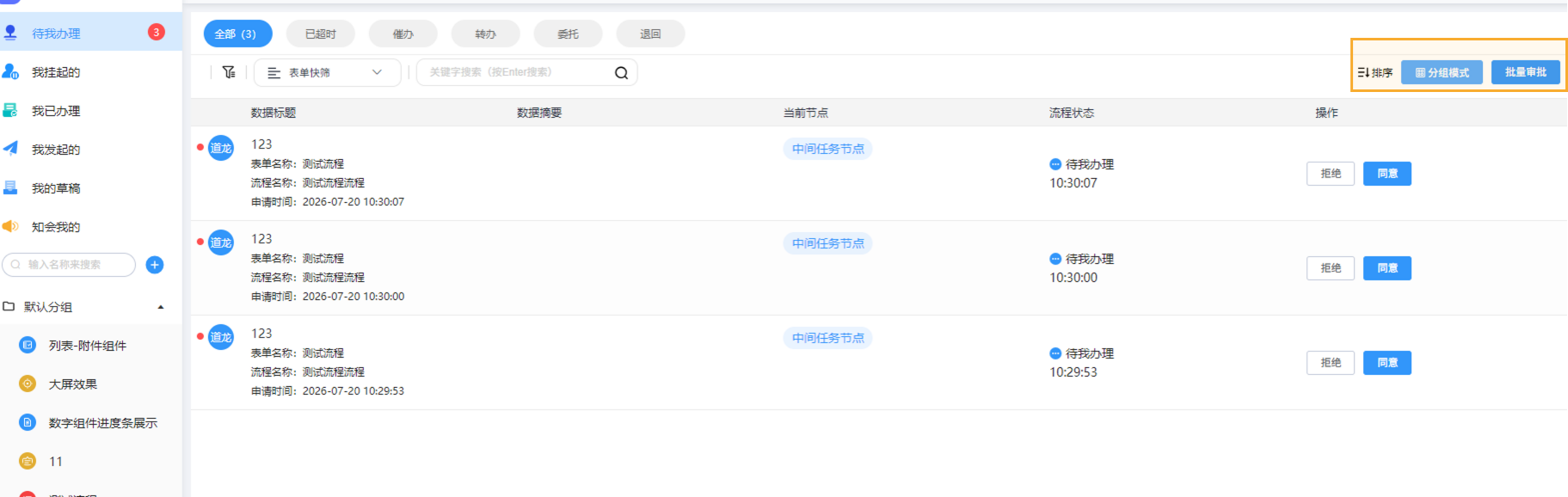1568x497 pixels.
Task: Select the 催办 tab
Action: (x=403, y=34)
